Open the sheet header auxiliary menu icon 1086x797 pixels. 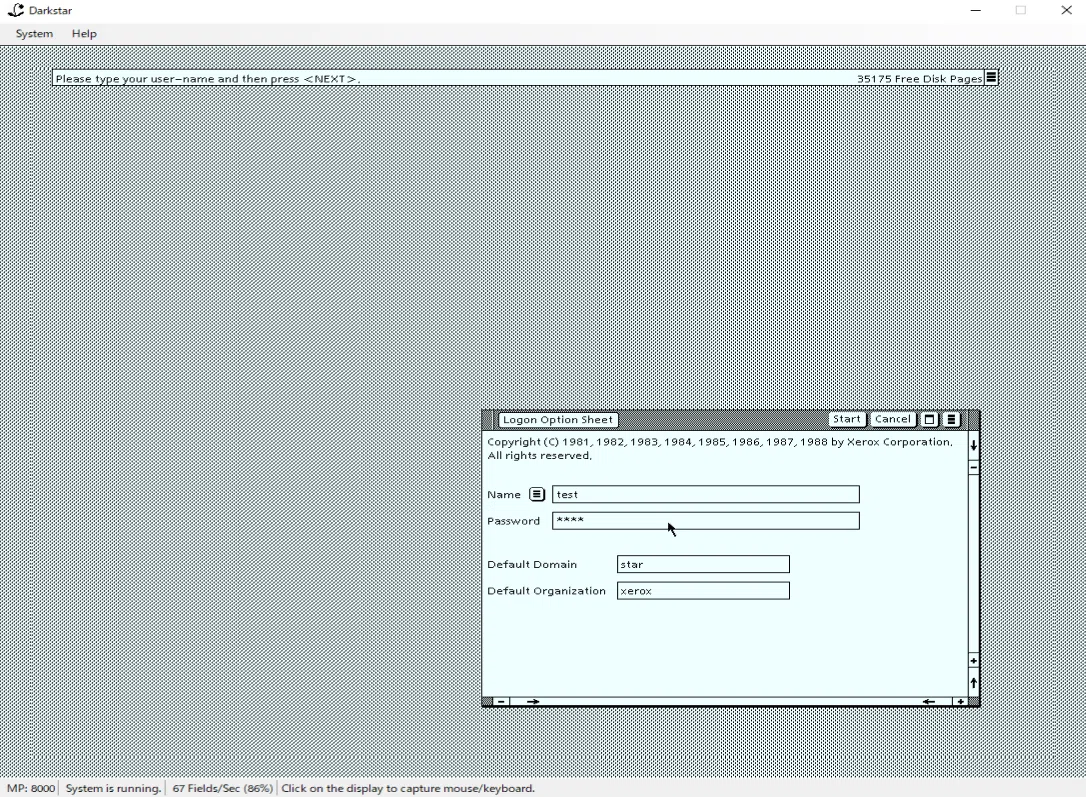coord(952,420)
